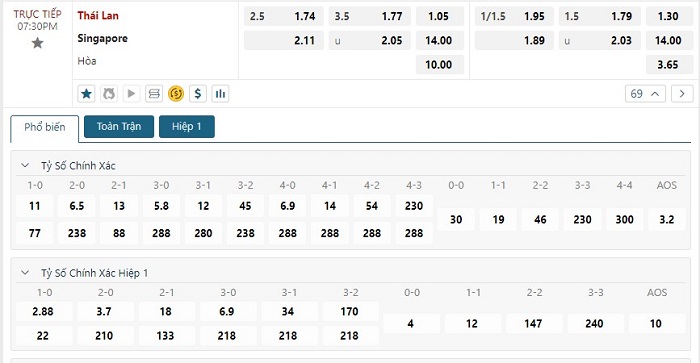Select full-match 3-0 odds 5.8
Viewport: 700px width, 363px height.
tap(161, 206)
